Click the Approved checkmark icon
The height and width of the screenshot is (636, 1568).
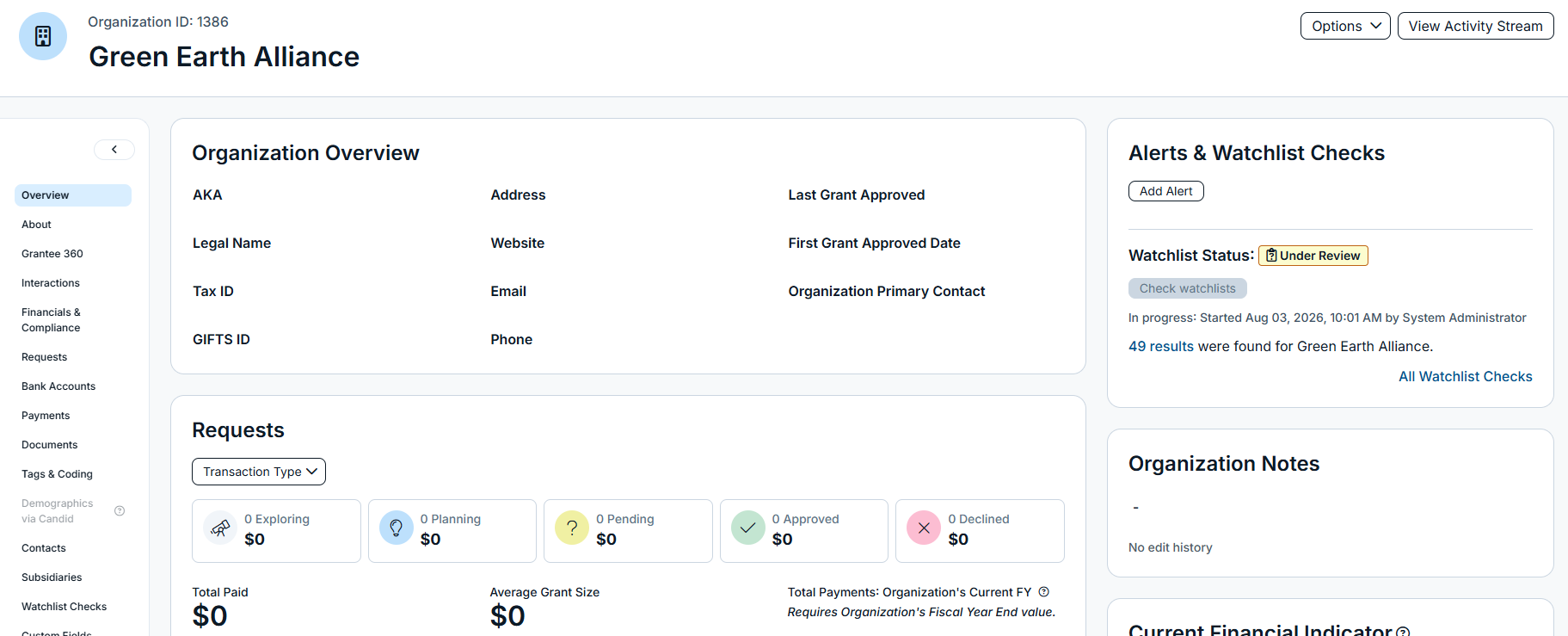point(748,528)
